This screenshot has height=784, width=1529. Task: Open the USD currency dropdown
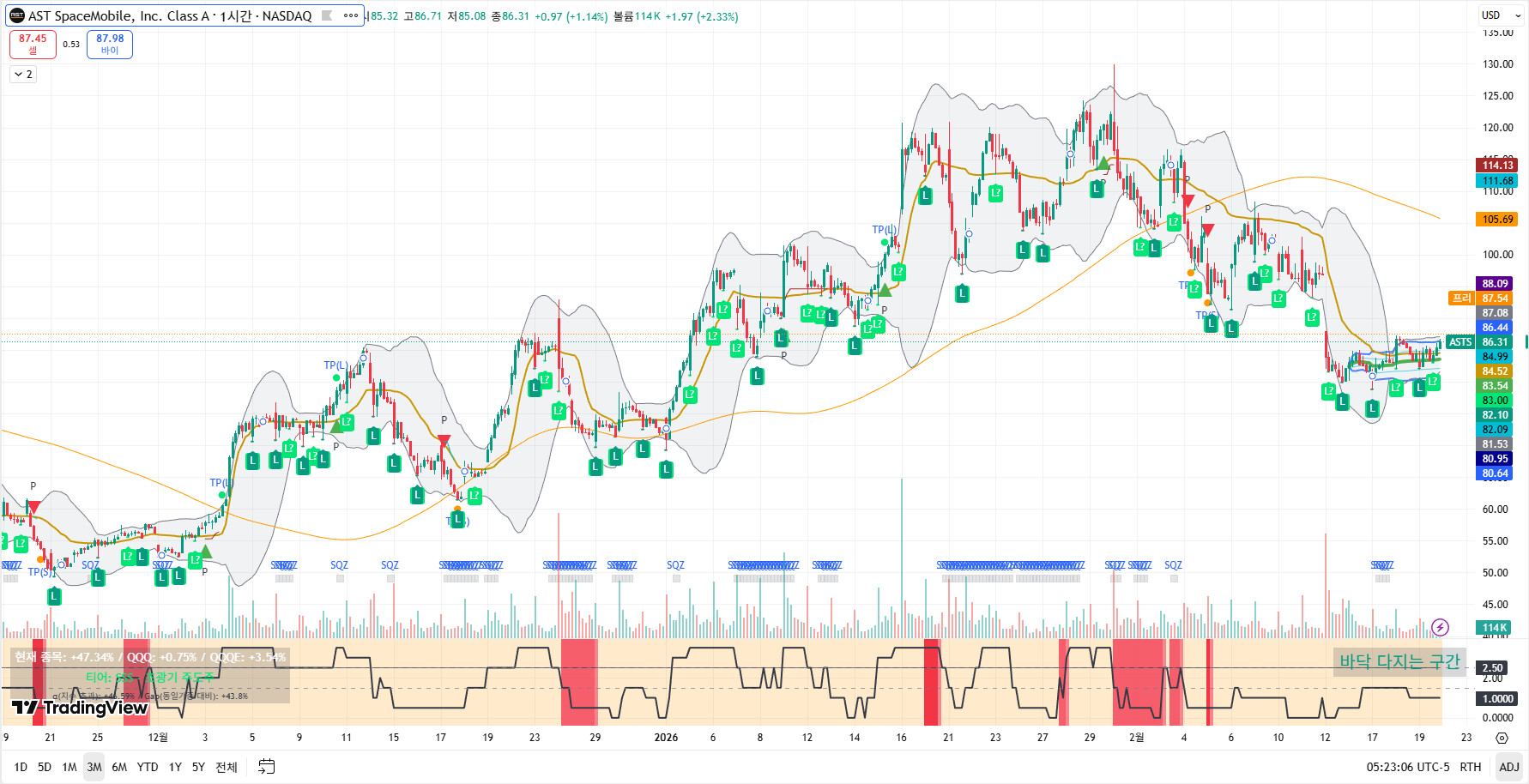1501,15
